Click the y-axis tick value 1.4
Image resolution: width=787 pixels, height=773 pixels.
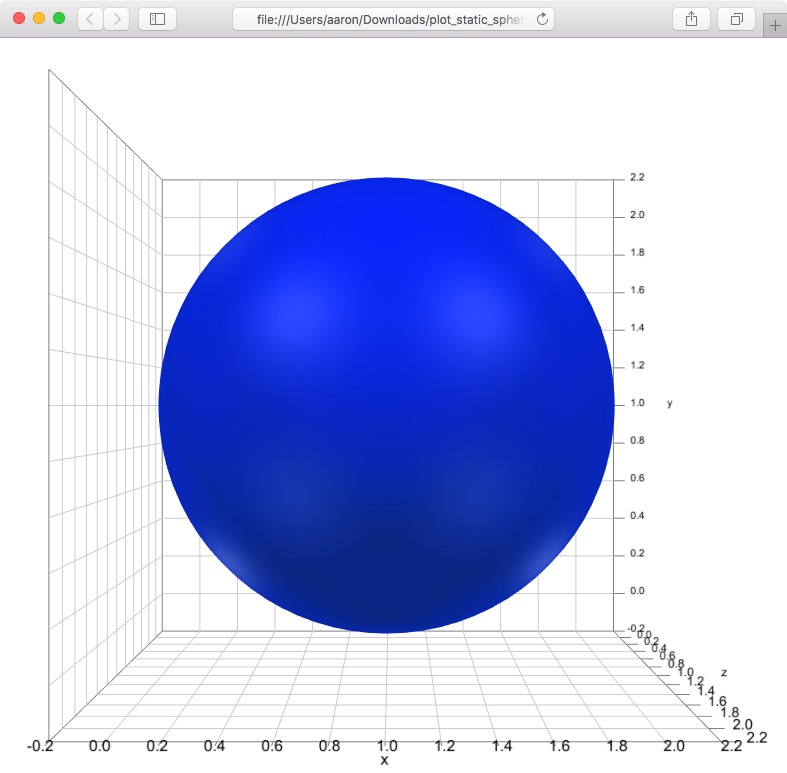[x=637, y=328]
